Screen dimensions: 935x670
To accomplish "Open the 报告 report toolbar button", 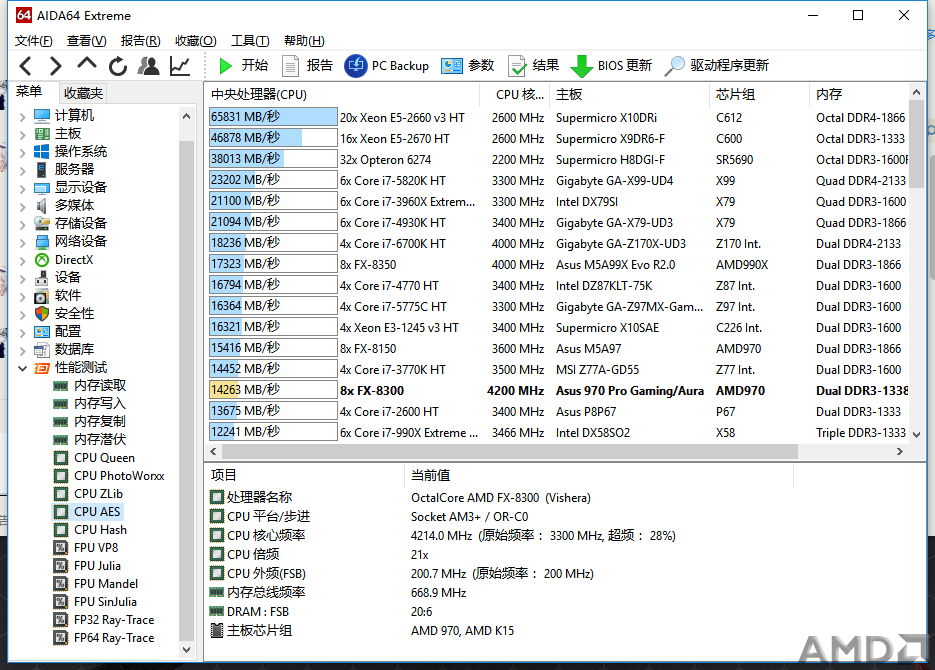I will 307,66.
